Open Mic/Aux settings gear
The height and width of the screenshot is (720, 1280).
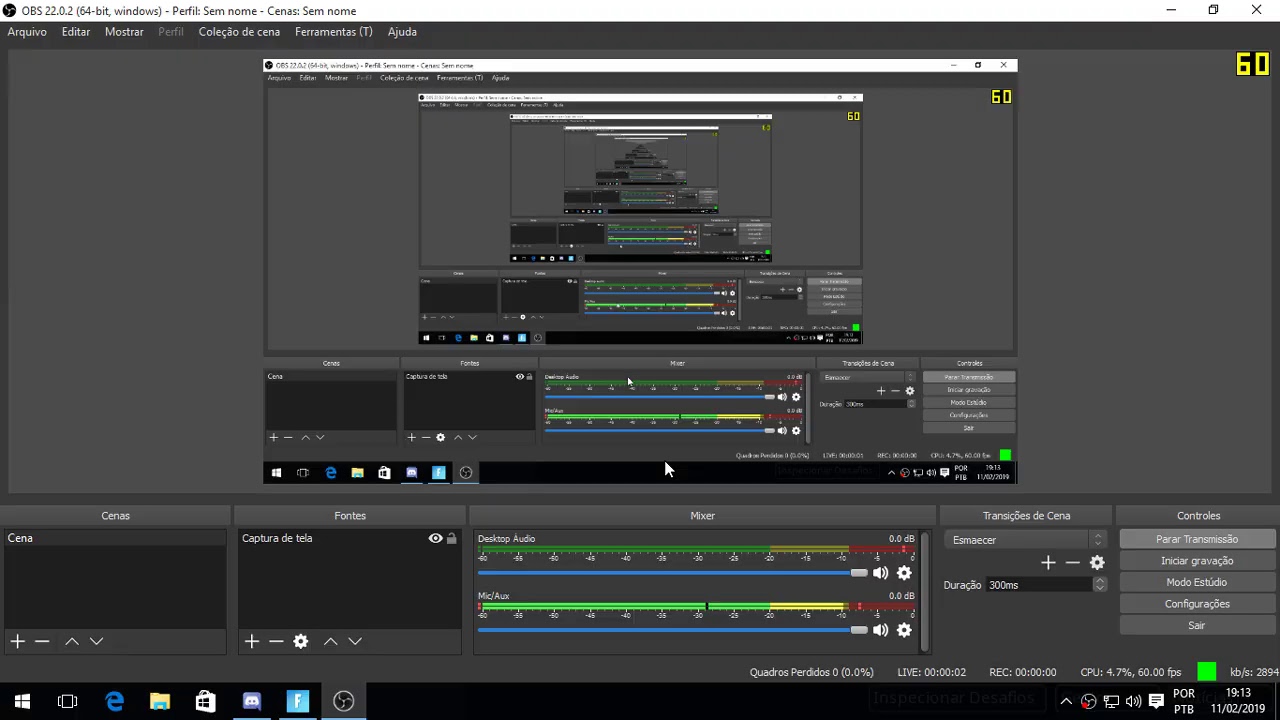pos(904,630)
